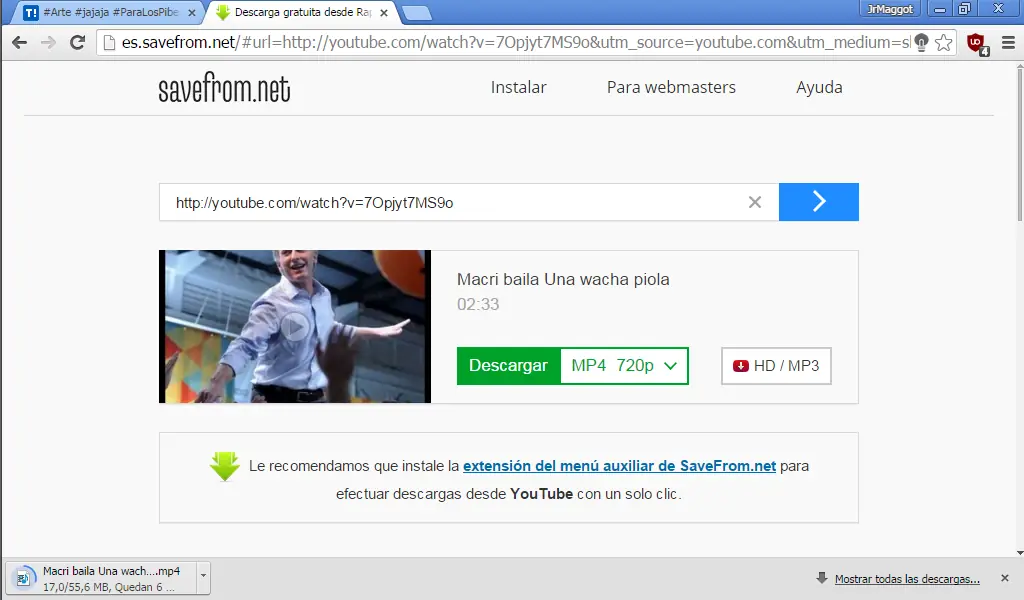Open a new tab
The image size is (1024, 600).
[416, 13]
